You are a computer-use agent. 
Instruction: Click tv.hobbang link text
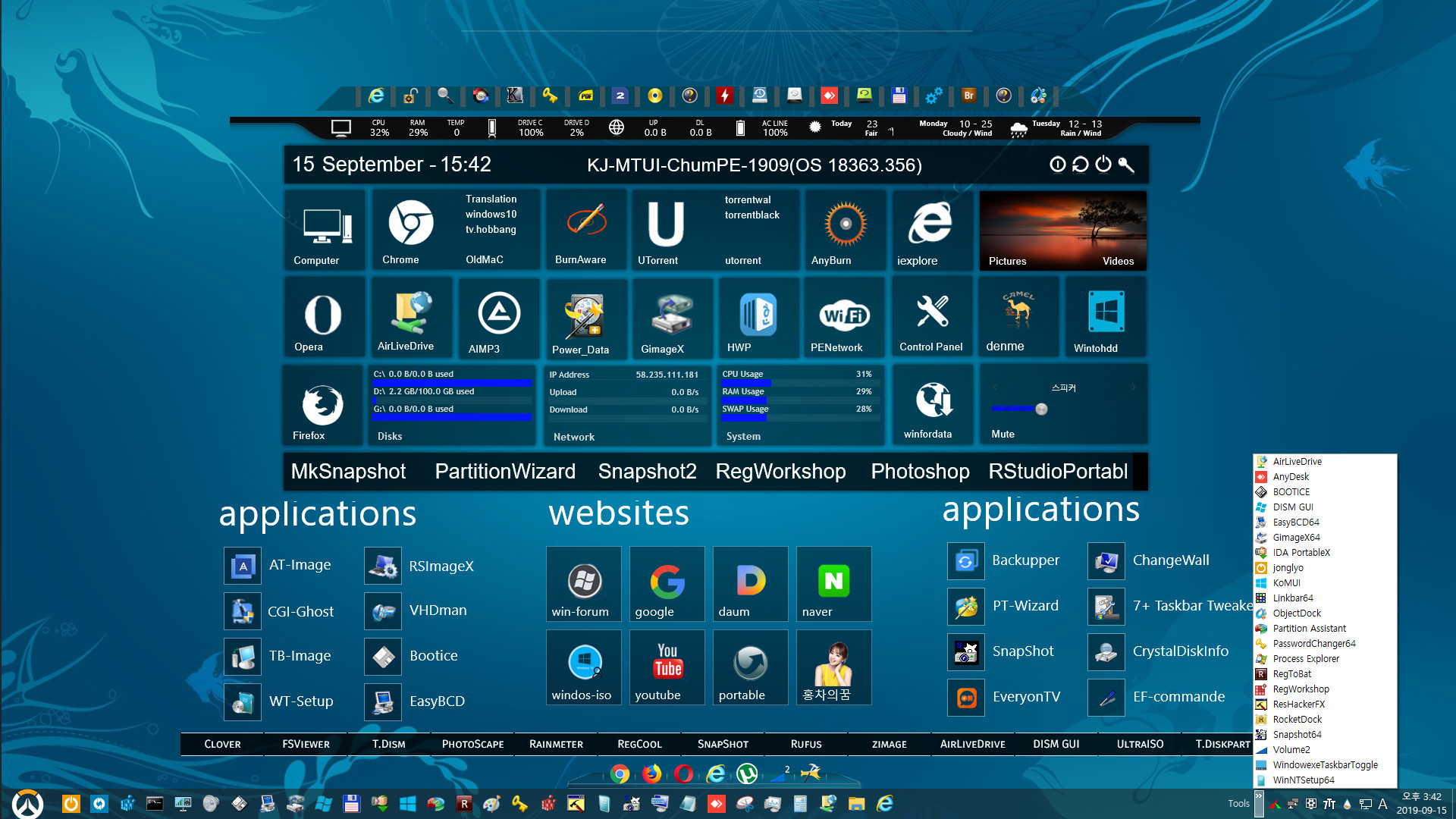click(491, 230)
